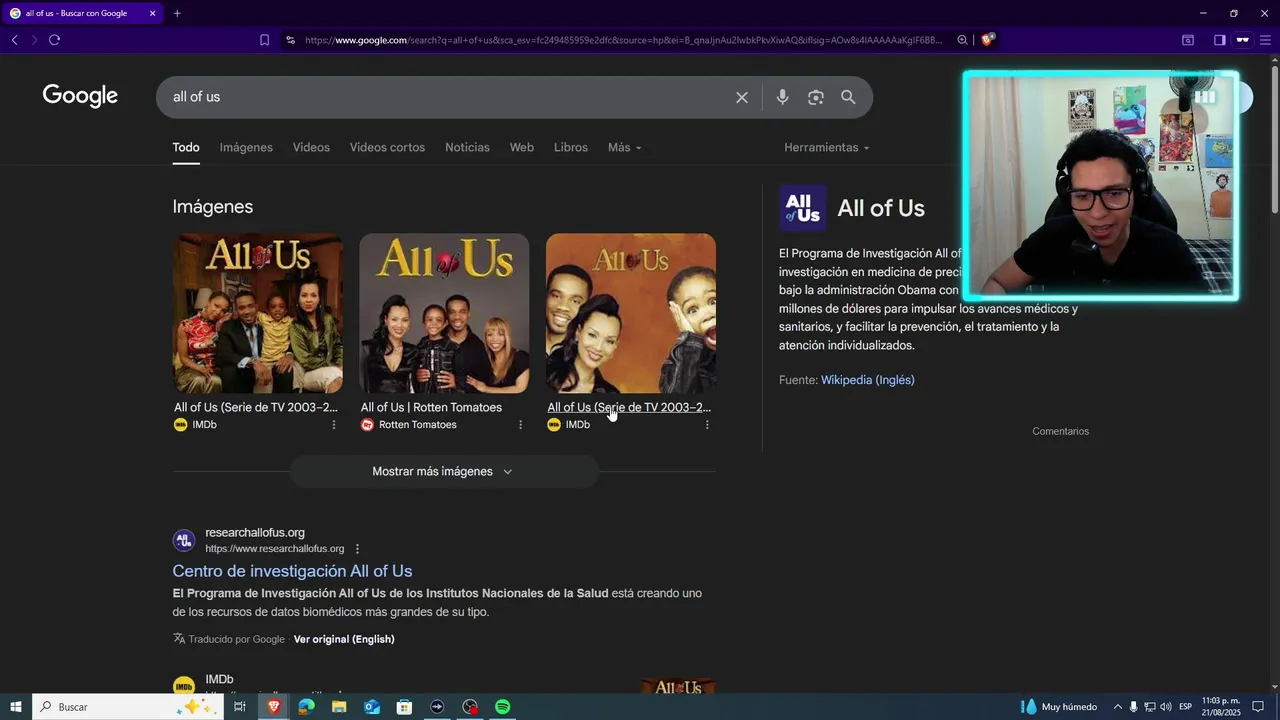Viewport: 1280px width, 720px height.
Task: Close the 'all of us' browser tab
Action: (x=152, y=13)
